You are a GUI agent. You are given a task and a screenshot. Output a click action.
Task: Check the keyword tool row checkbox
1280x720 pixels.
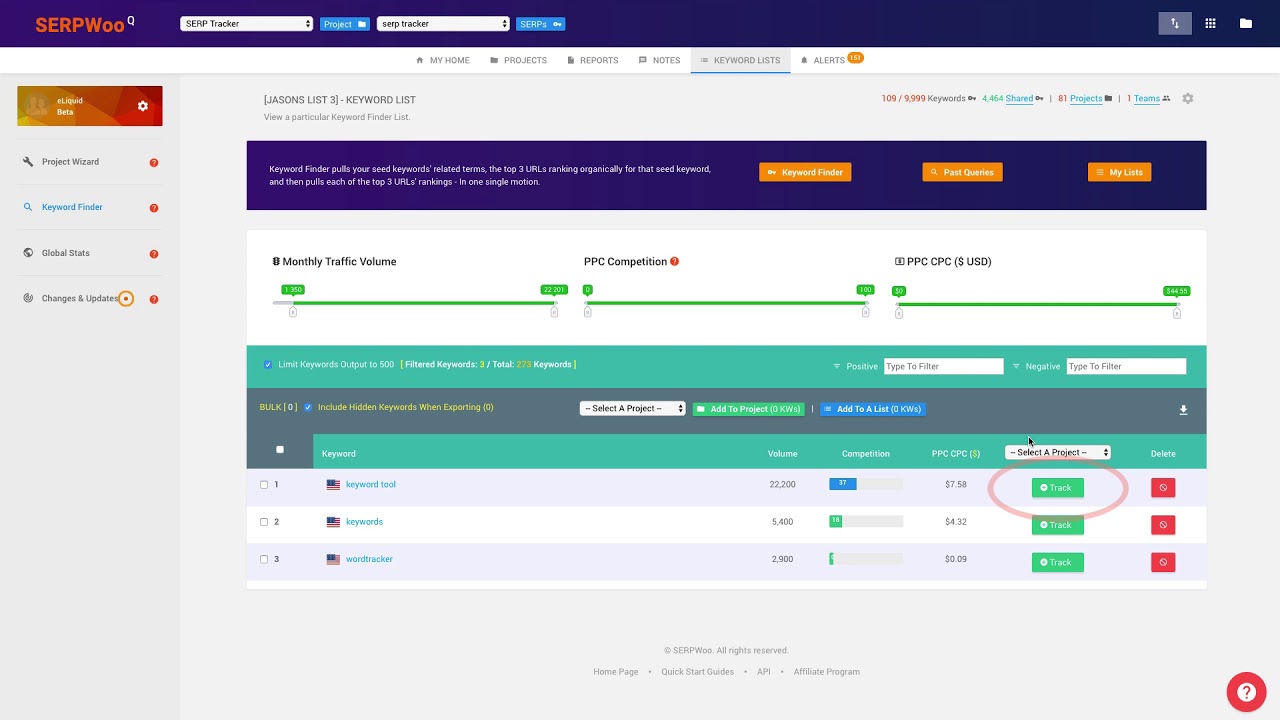[264, 485]
